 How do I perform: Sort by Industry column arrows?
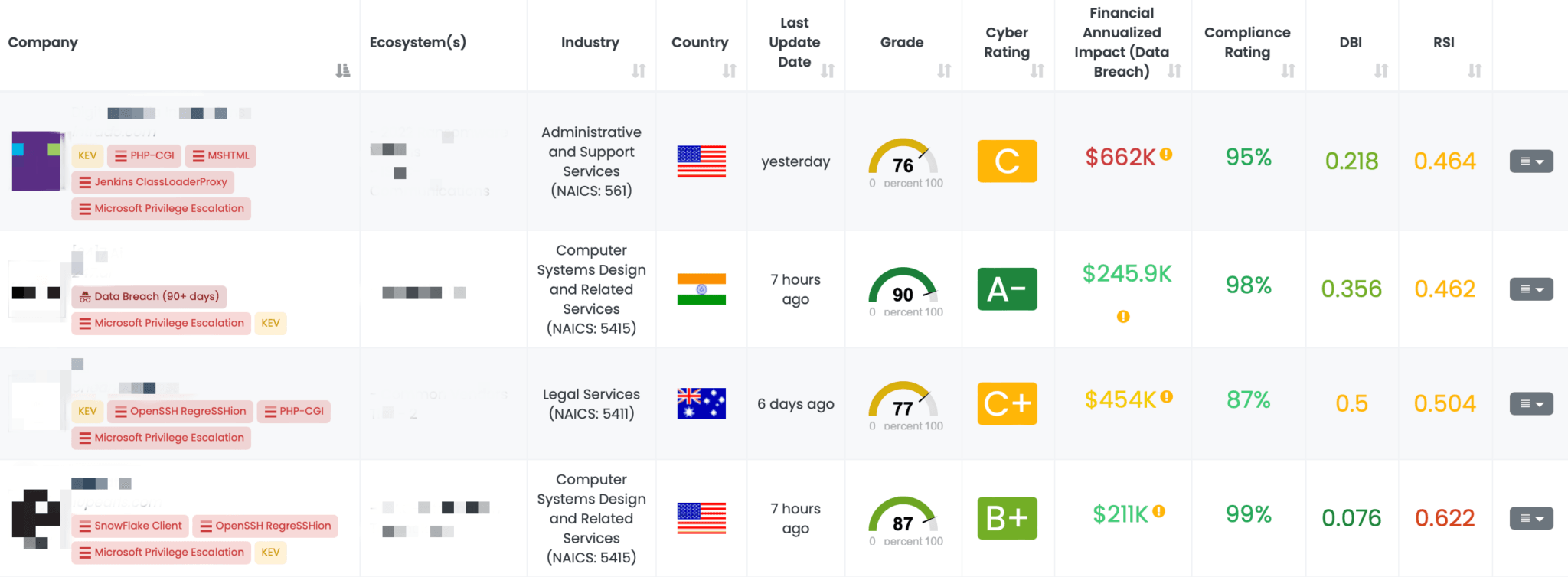639,70
